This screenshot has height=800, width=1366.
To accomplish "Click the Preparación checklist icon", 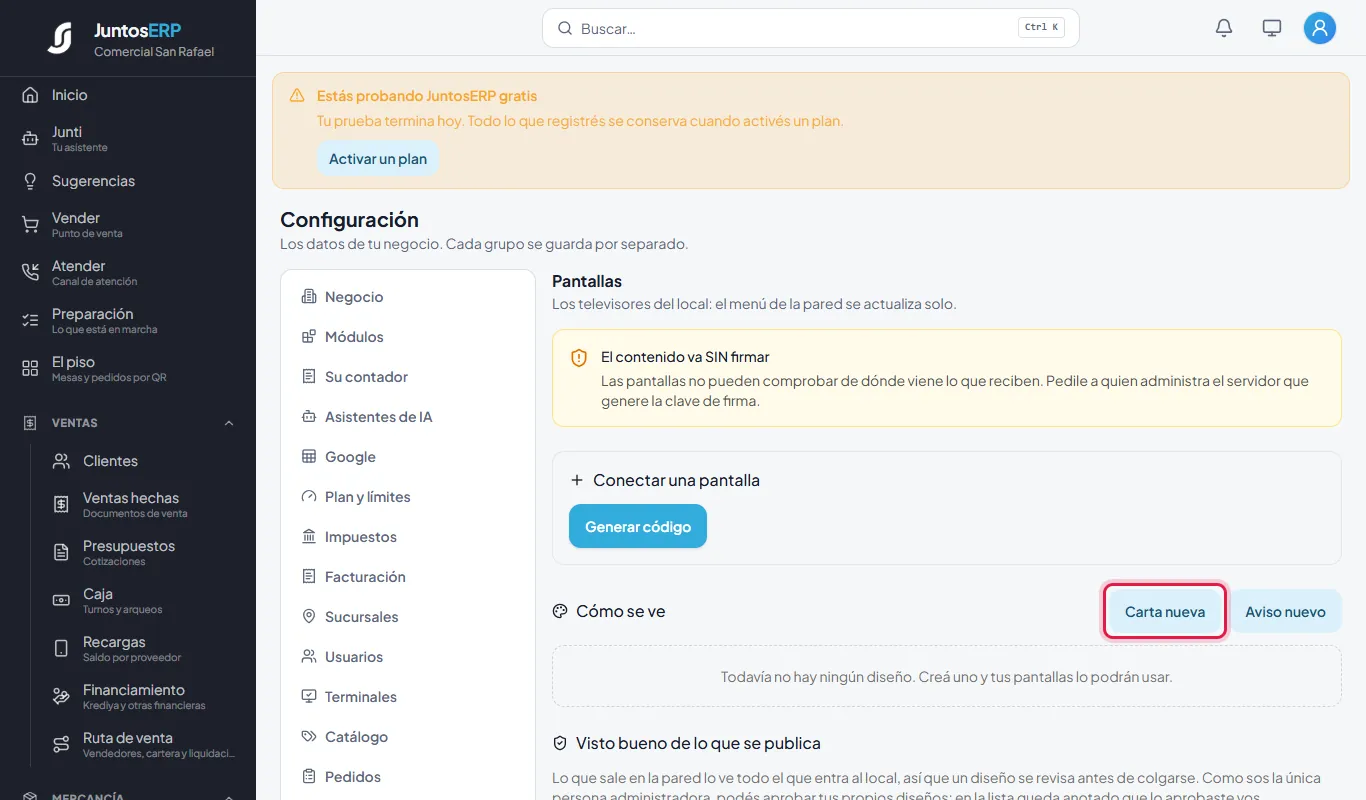I will tap(30, 321).
